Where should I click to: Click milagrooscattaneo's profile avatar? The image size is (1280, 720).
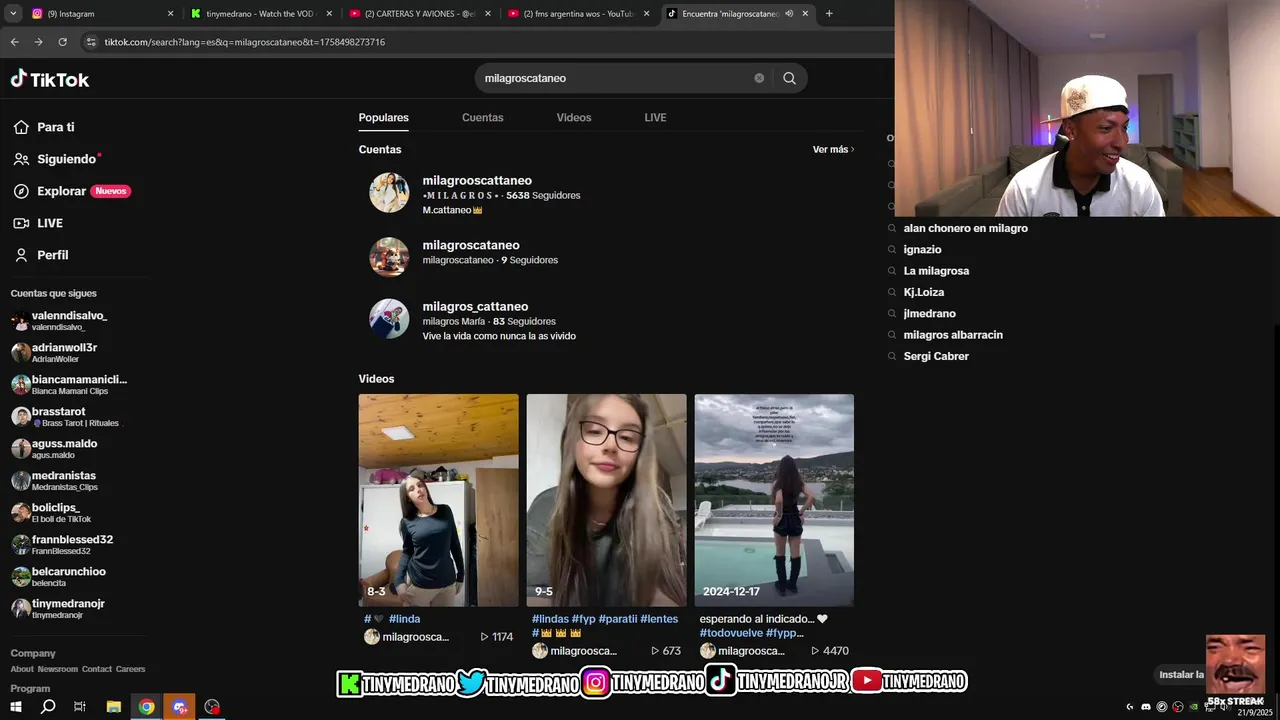(389, 193)
